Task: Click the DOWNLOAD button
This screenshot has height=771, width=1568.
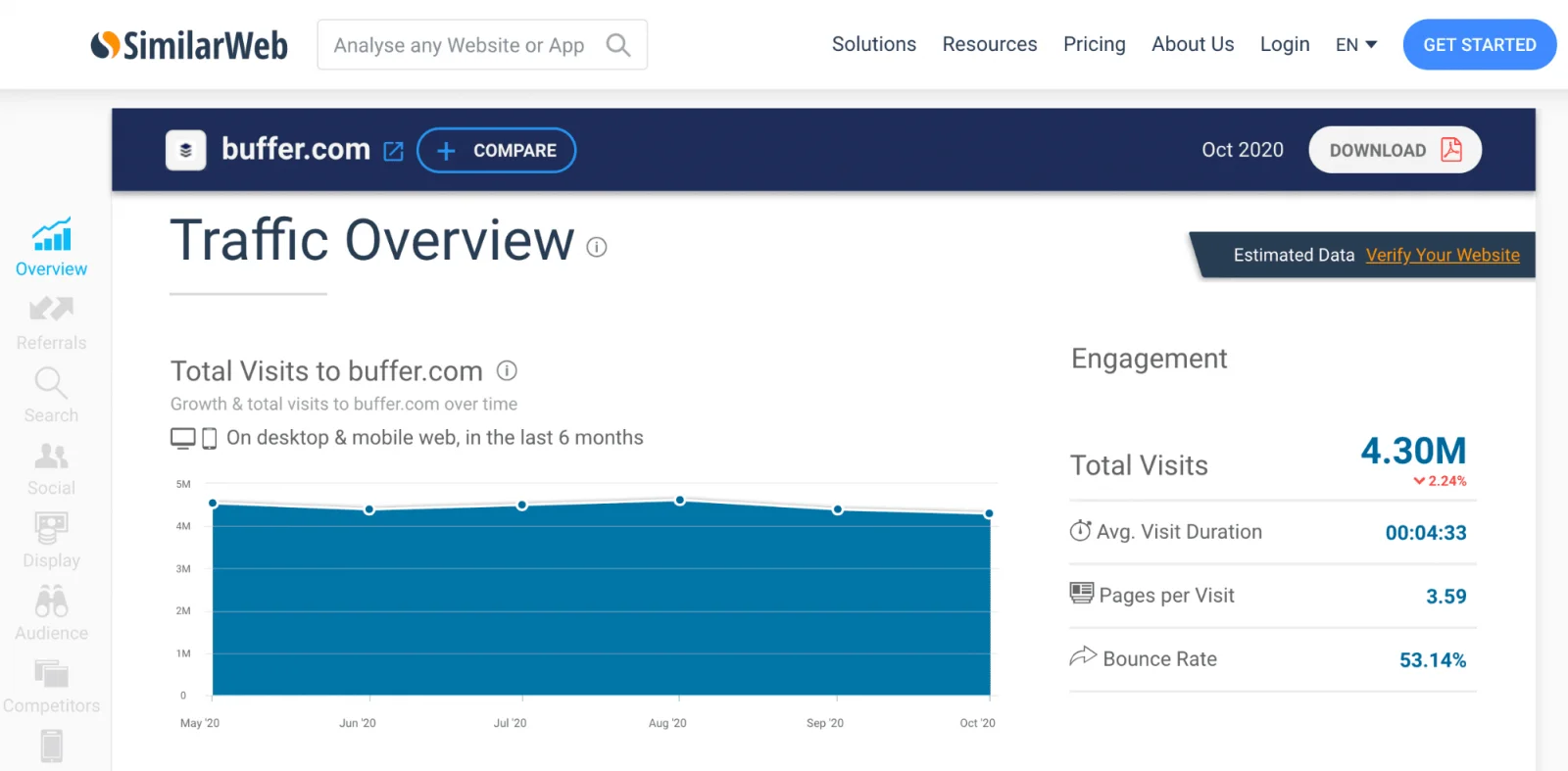Action: coord(1395,150)
